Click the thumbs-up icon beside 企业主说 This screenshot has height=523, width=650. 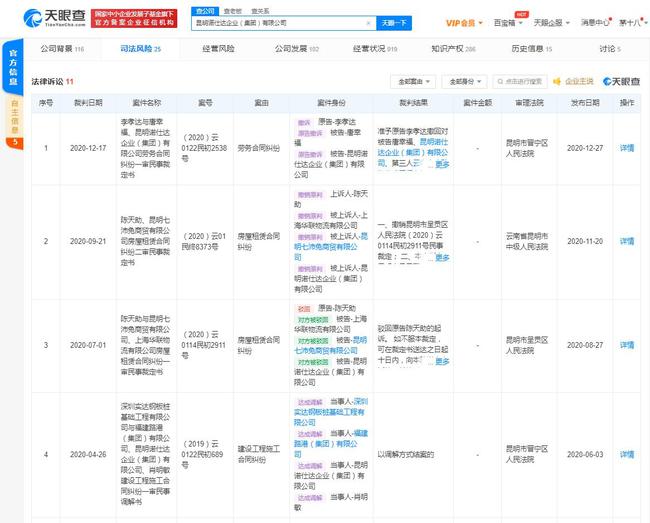pyautogui.click(x=557, y=82)
